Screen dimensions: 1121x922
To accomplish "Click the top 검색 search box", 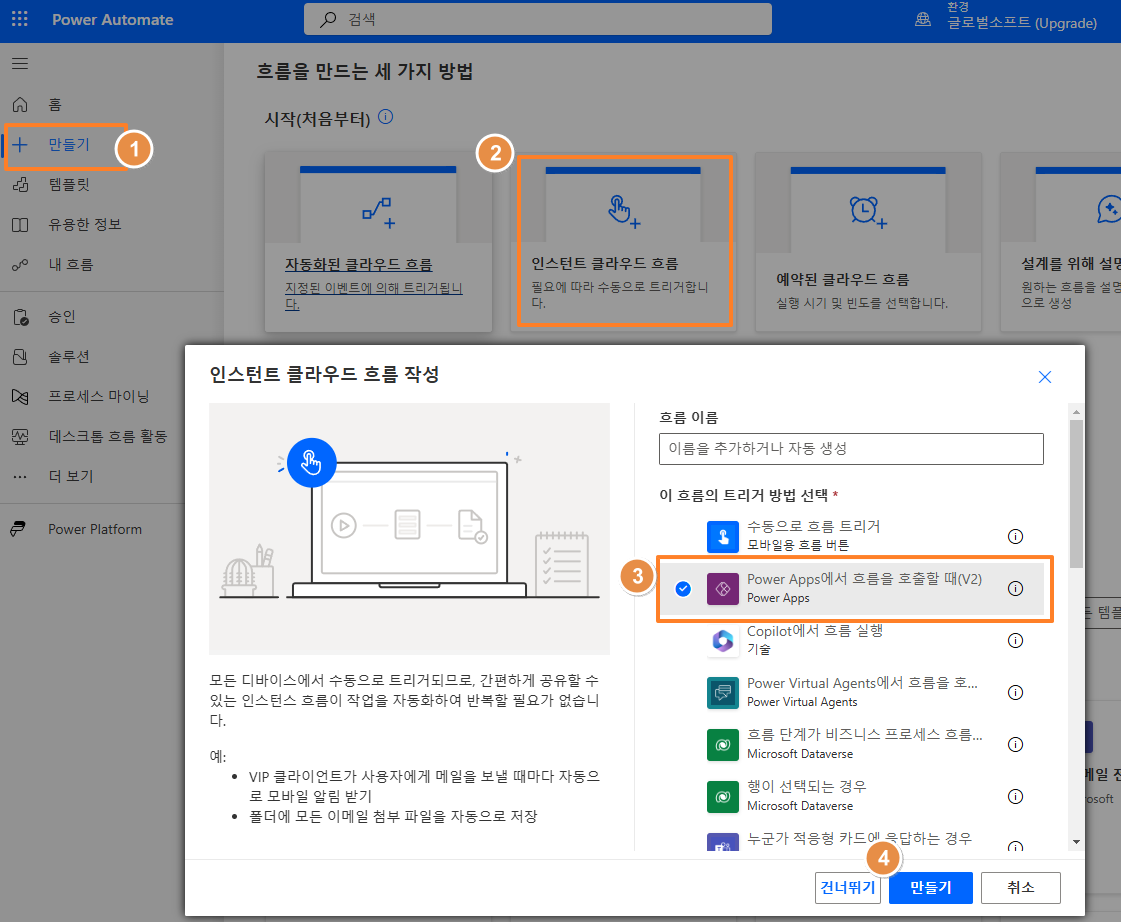I will click(538, 19).
